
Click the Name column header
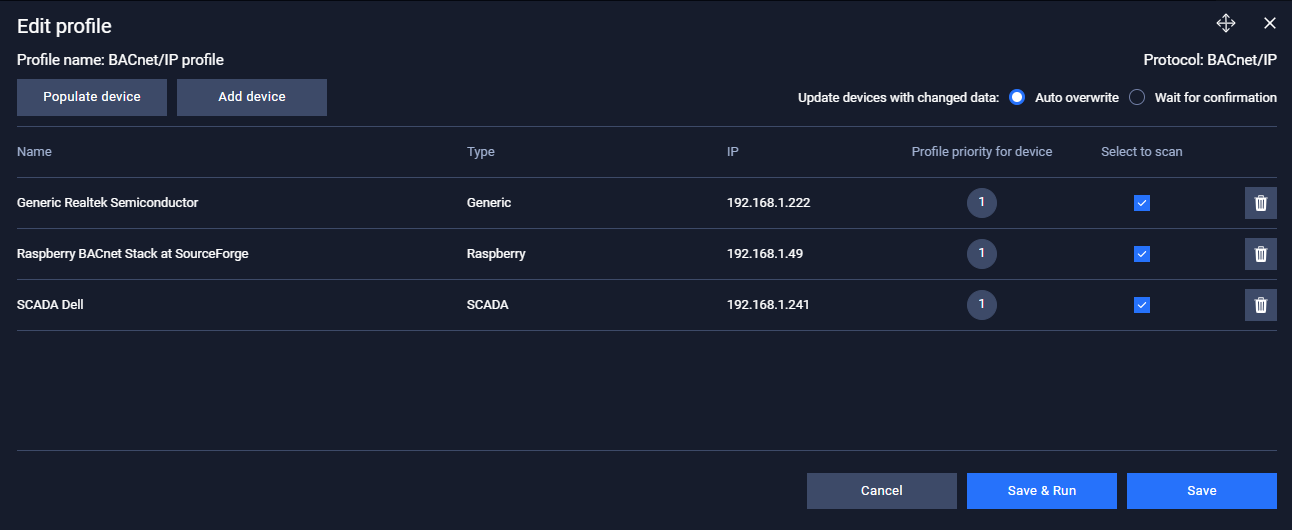coord(35,152)
